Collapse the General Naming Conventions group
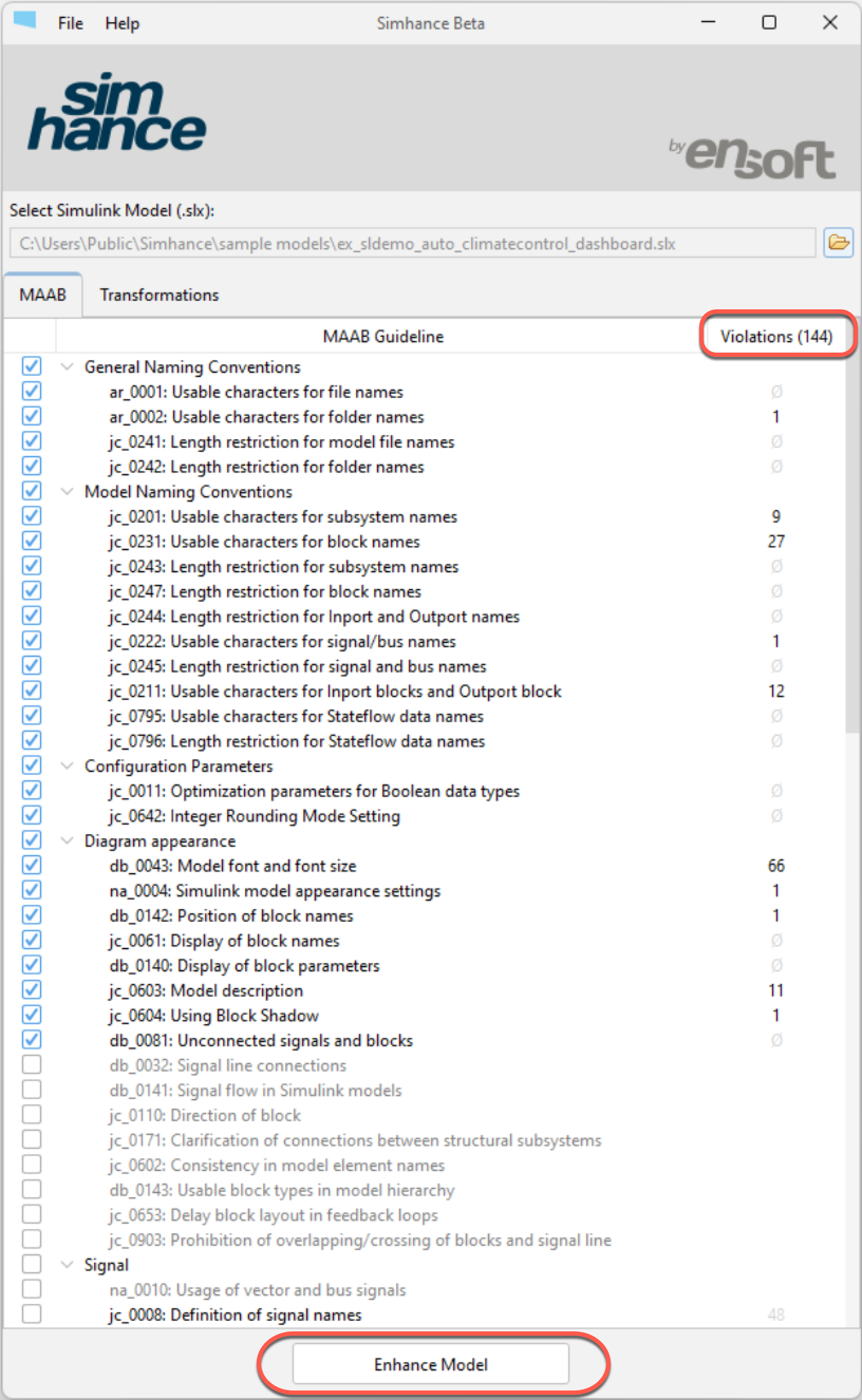Screen dimensions: 862x1400 67,367
